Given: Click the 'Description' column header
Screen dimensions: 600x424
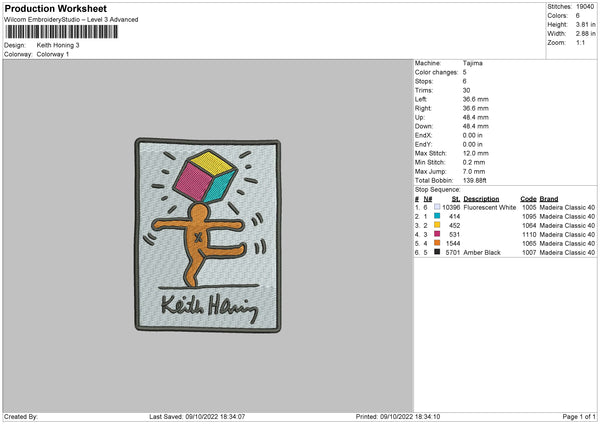Looking at the screenshot, I should tap(481, 199).
